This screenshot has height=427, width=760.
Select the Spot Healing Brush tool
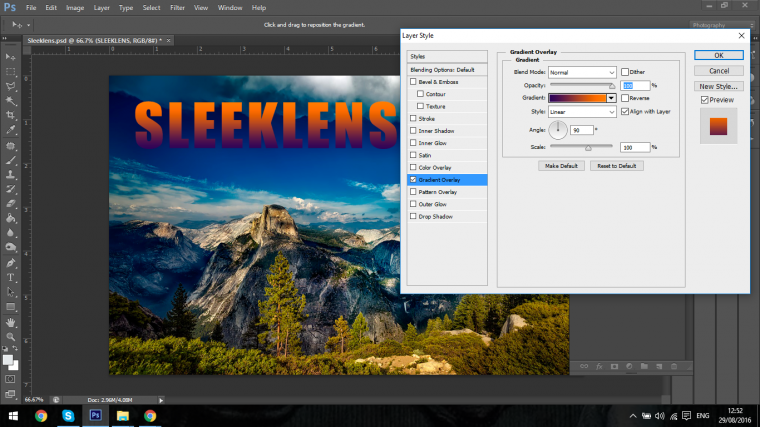(10, 145)
